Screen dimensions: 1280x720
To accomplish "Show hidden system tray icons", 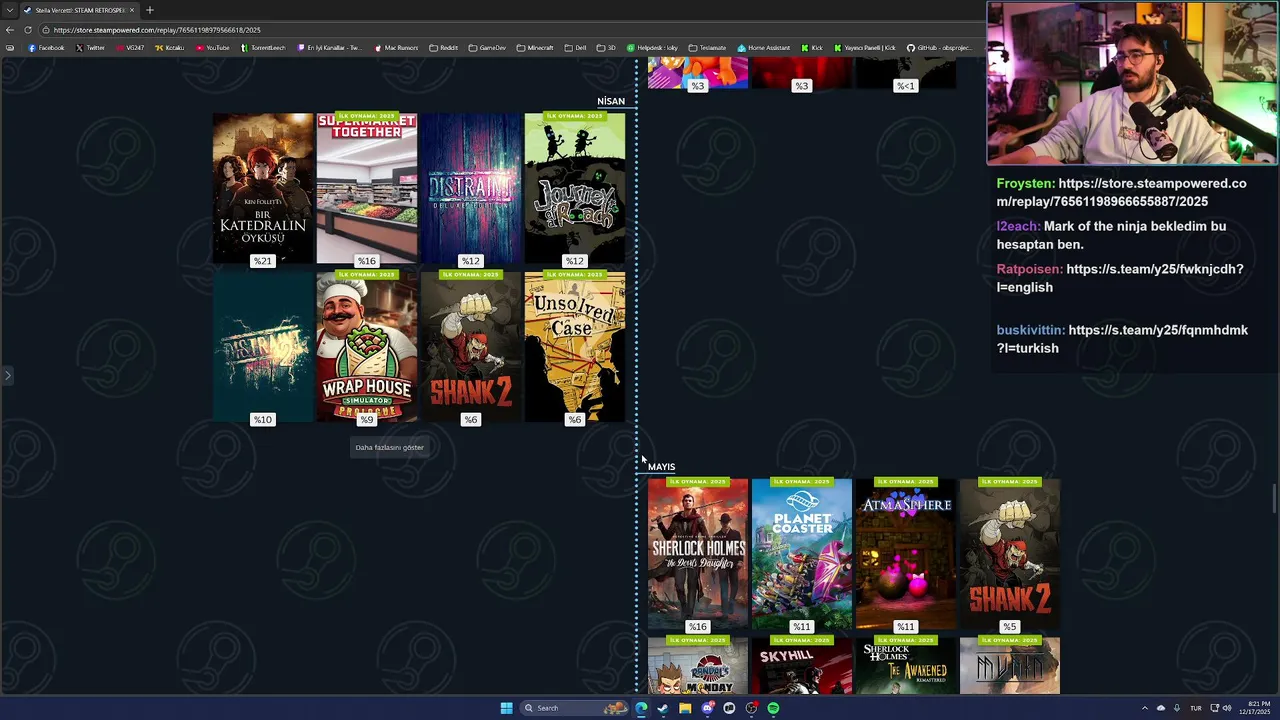I will 1145,708.
